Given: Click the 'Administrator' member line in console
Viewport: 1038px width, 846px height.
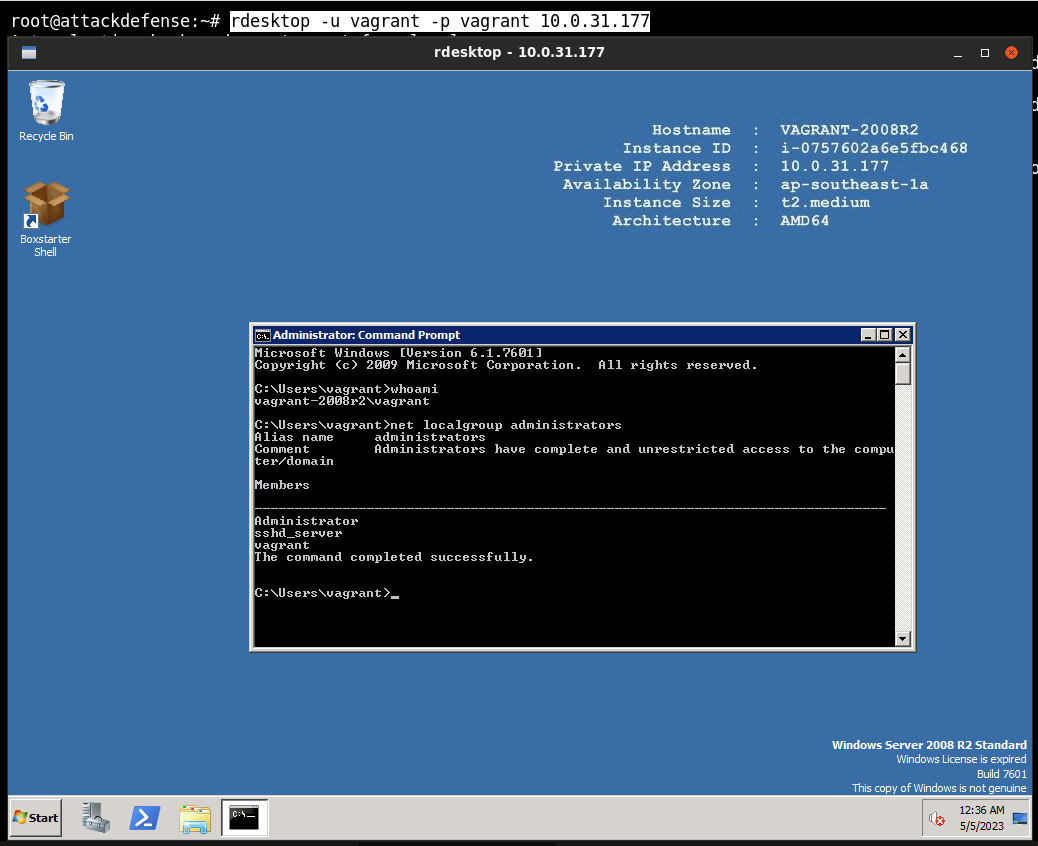Looking at the screenshot, I should pos(307,522).
